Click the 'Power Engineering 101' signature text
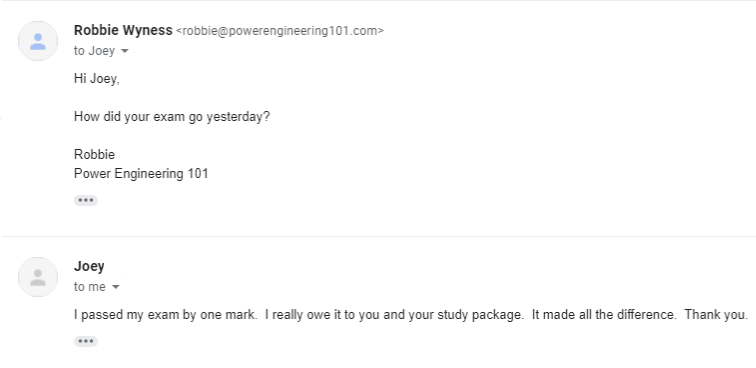 [x=141, y=174]
